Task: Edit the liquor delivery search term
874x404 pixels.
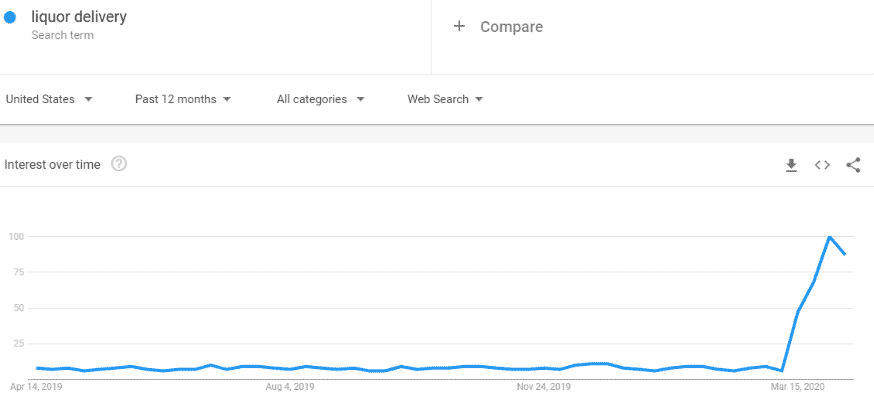Action: (x=79, y=17)
